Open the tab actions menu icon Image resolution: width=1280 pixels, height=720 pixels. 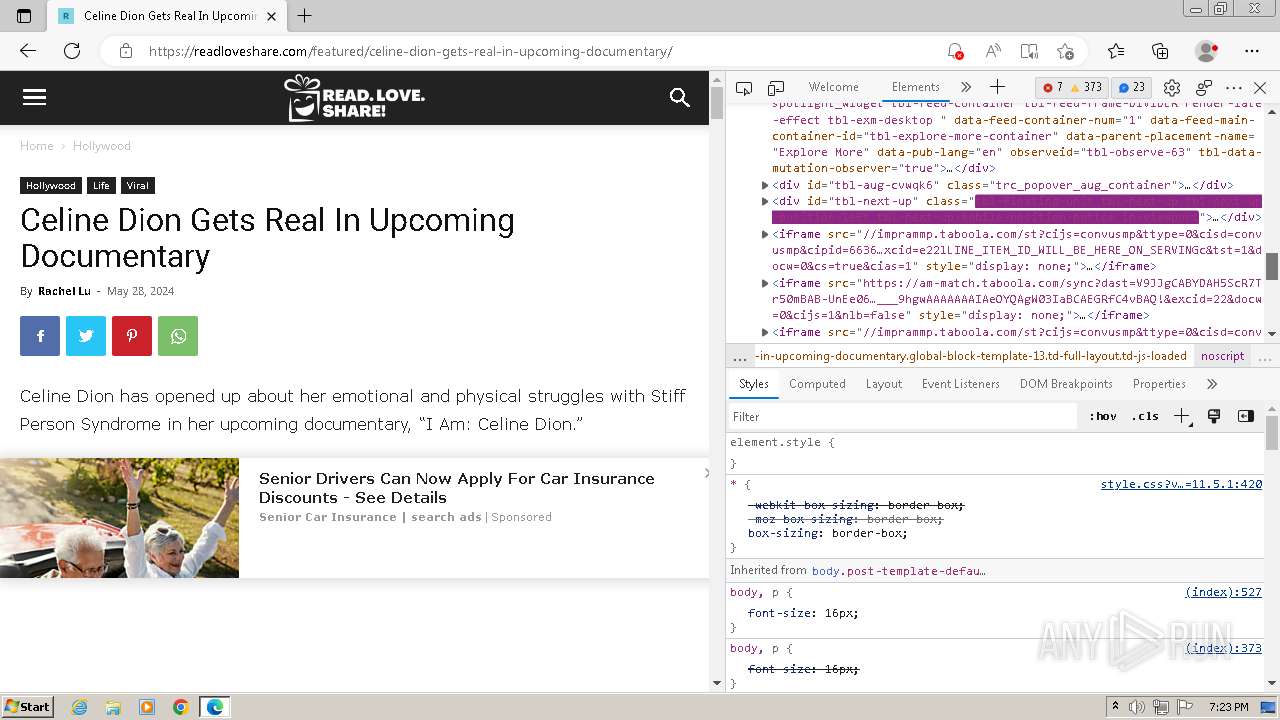pyautogui.click(x=24, y=16)
